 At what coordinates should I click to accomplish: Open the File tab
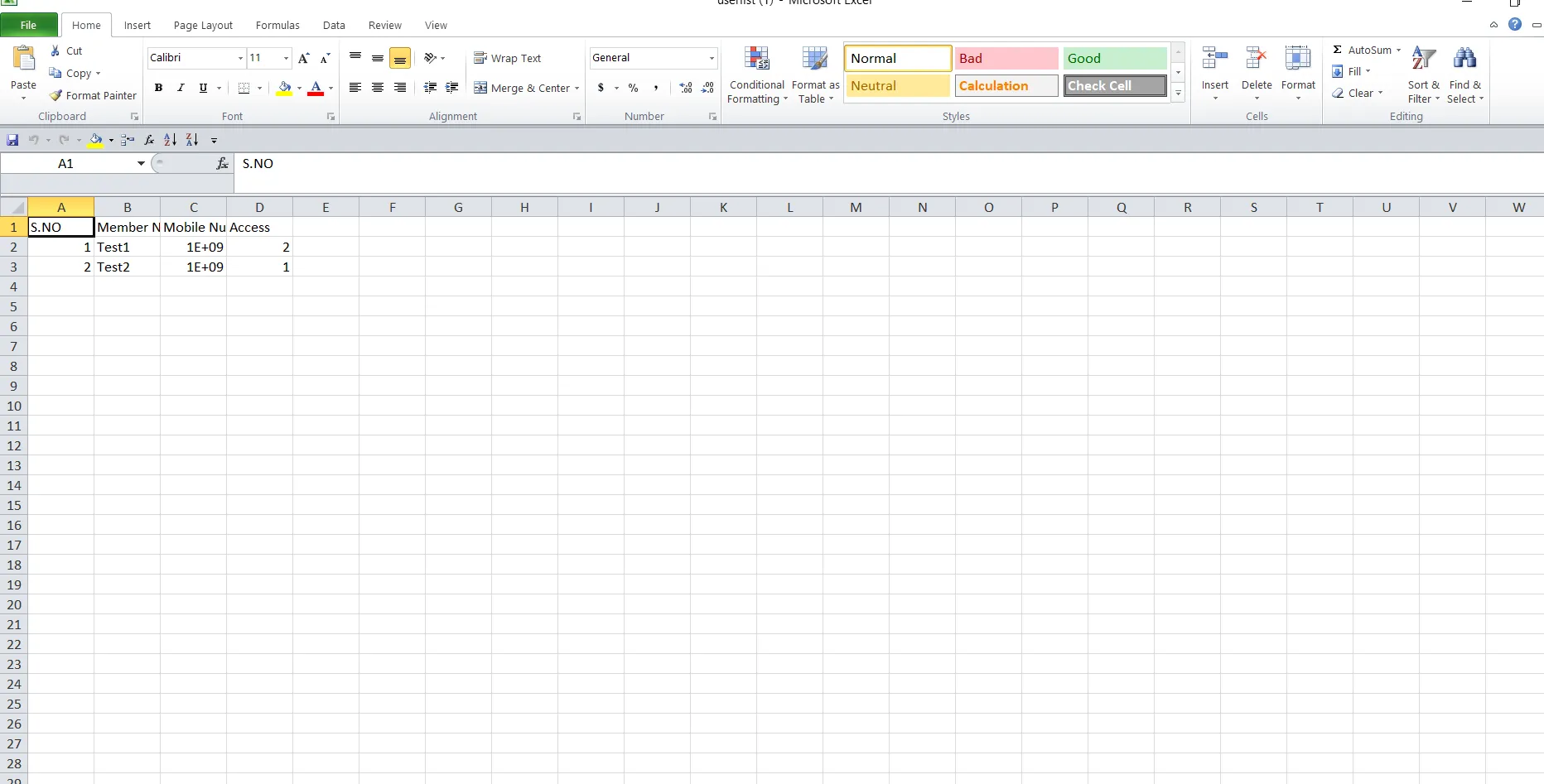pos(28,25)
